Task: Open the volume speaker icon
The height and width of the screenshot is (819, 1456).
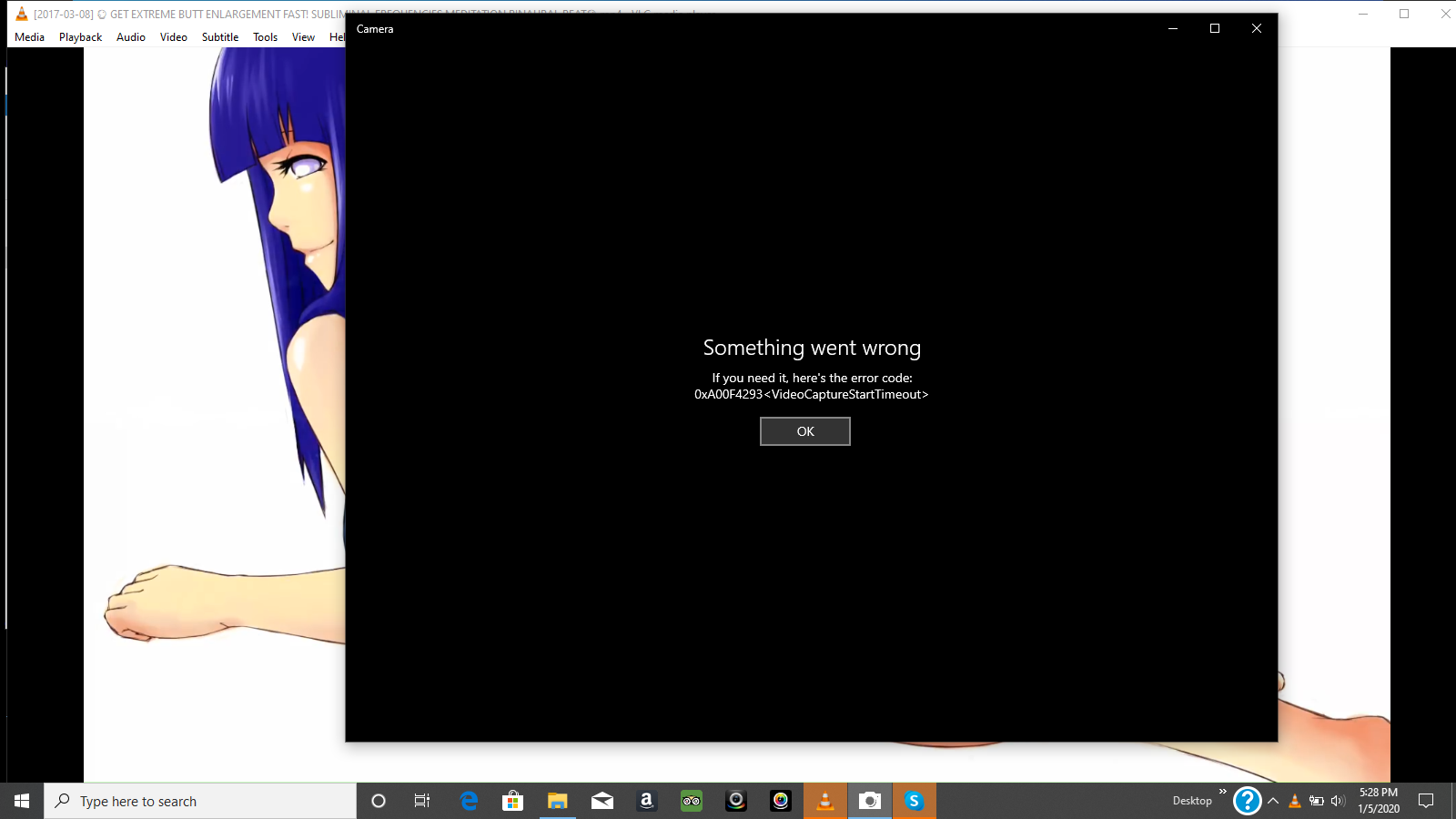Action: 1338,801
